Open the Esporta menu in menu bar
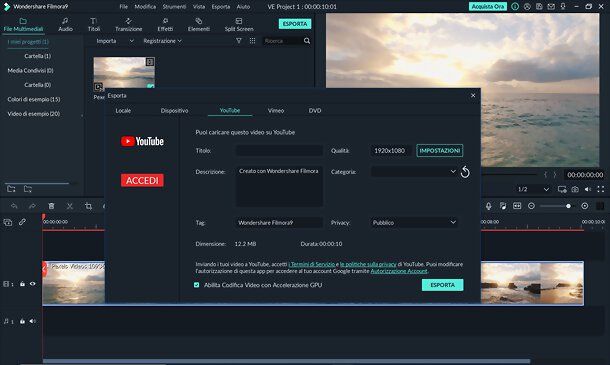The image size is (610, 365). 221,7
